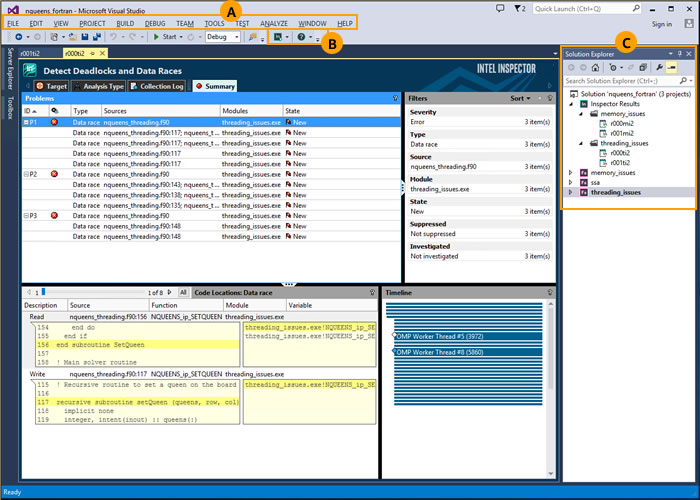This screenshot has width=700, height=500.
Task: Click the Sign in link
Action: tap(662, 24)
